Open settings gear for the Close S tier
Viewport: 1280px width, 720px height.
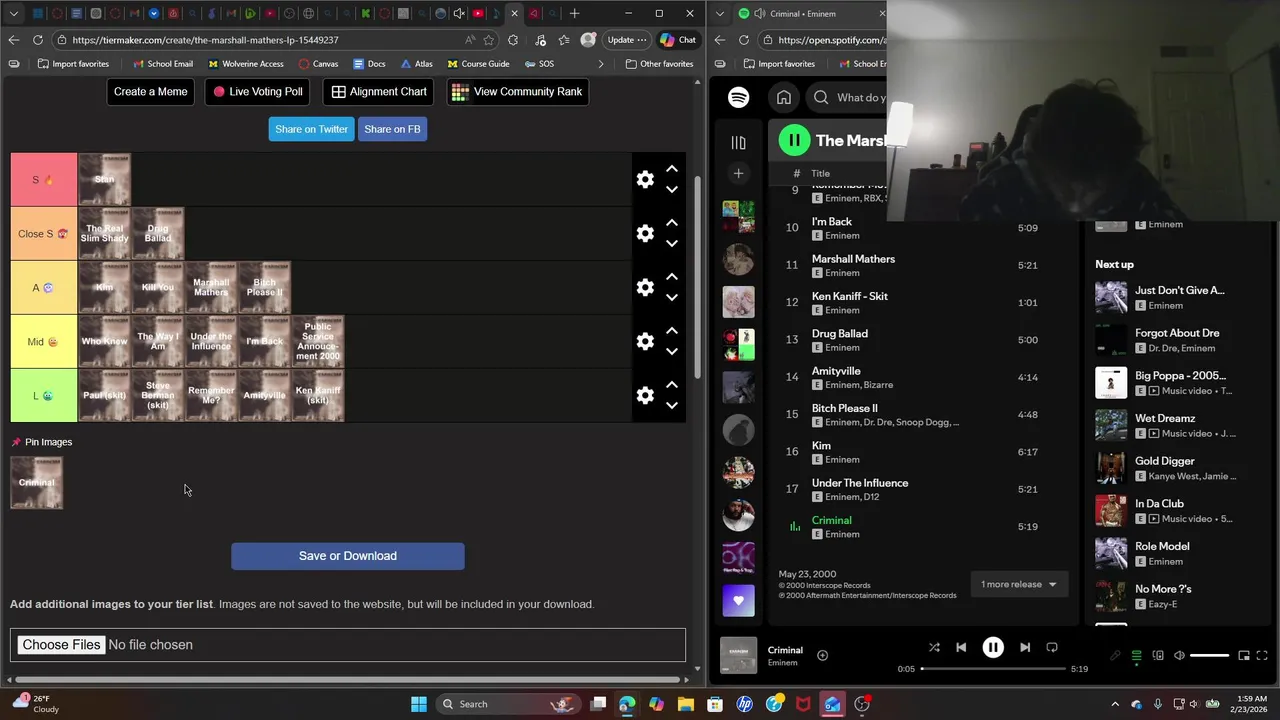(645, 234)
